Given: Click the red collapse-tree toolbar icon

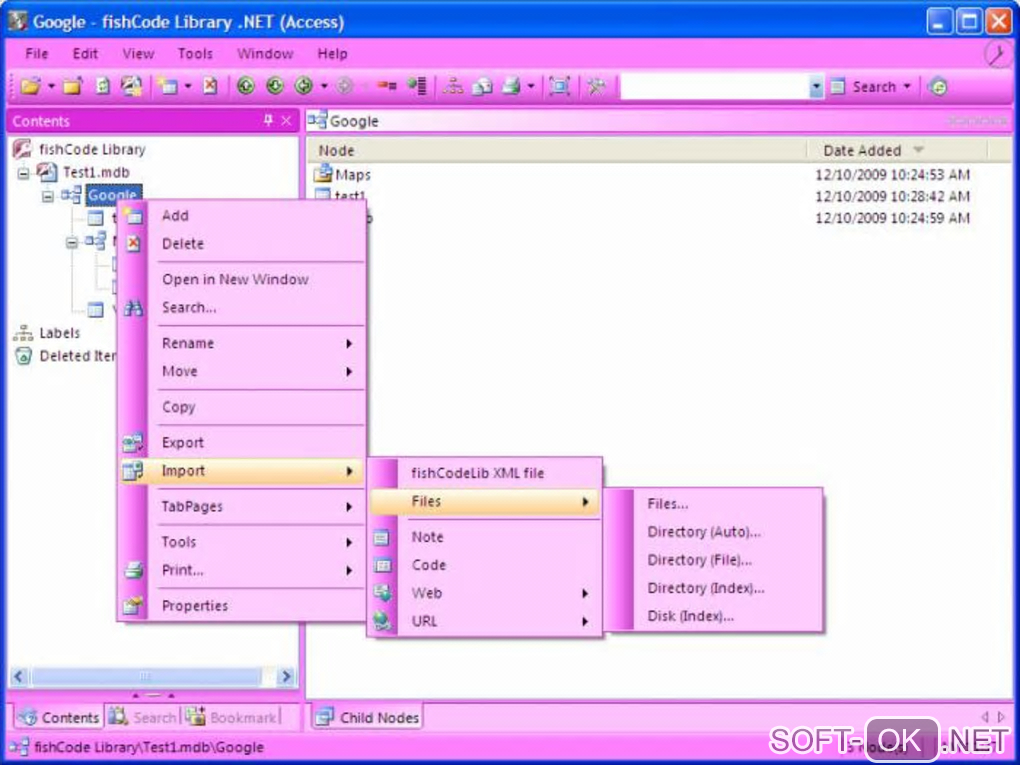Looking at the screenshot, I should coord(387,86).
